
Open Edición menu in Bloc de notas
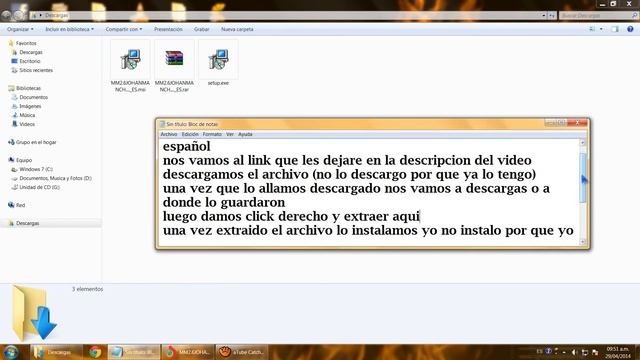[x=190, y=134]
